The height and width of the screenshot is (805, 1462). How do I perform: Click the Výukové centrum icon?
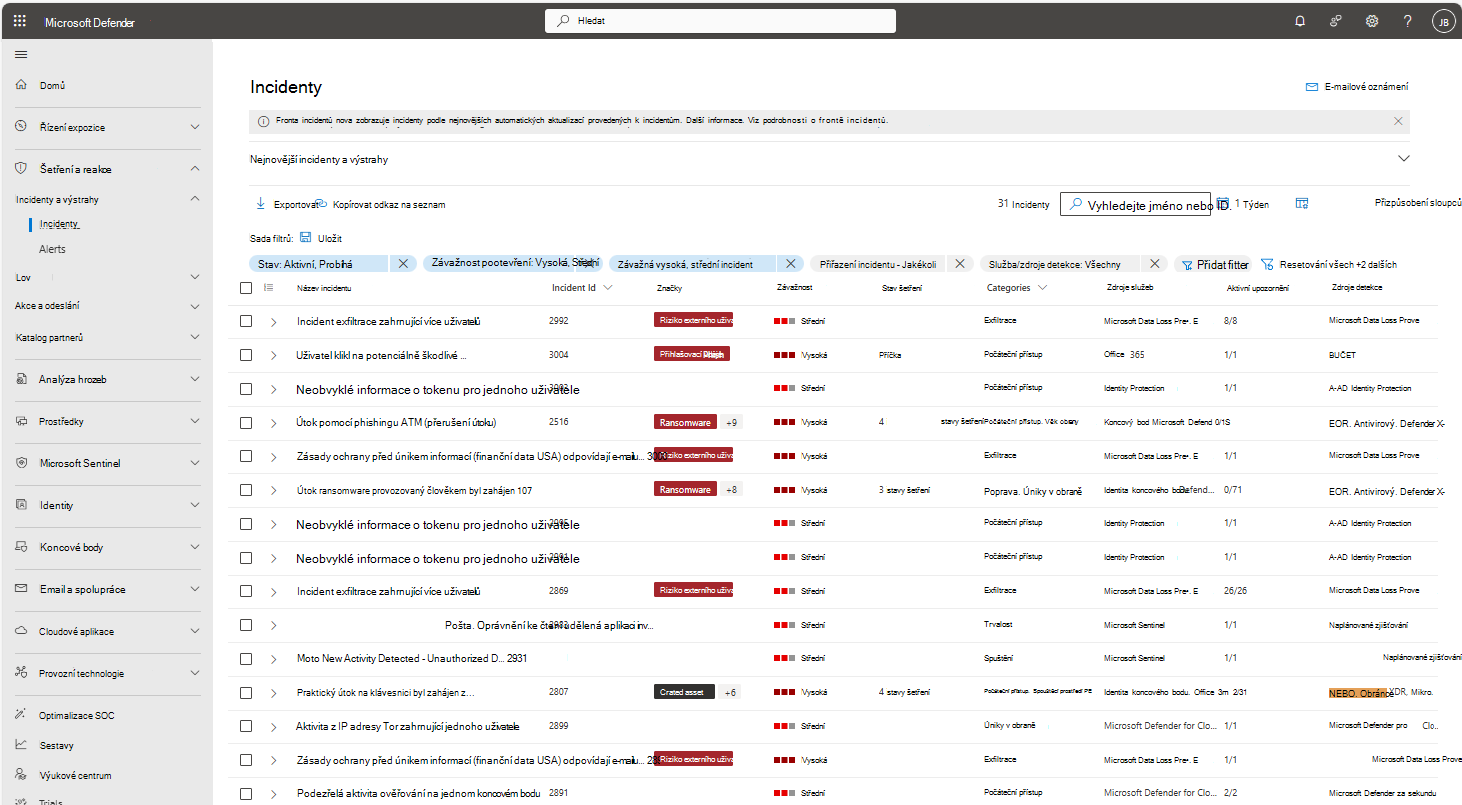pos(22,775)
